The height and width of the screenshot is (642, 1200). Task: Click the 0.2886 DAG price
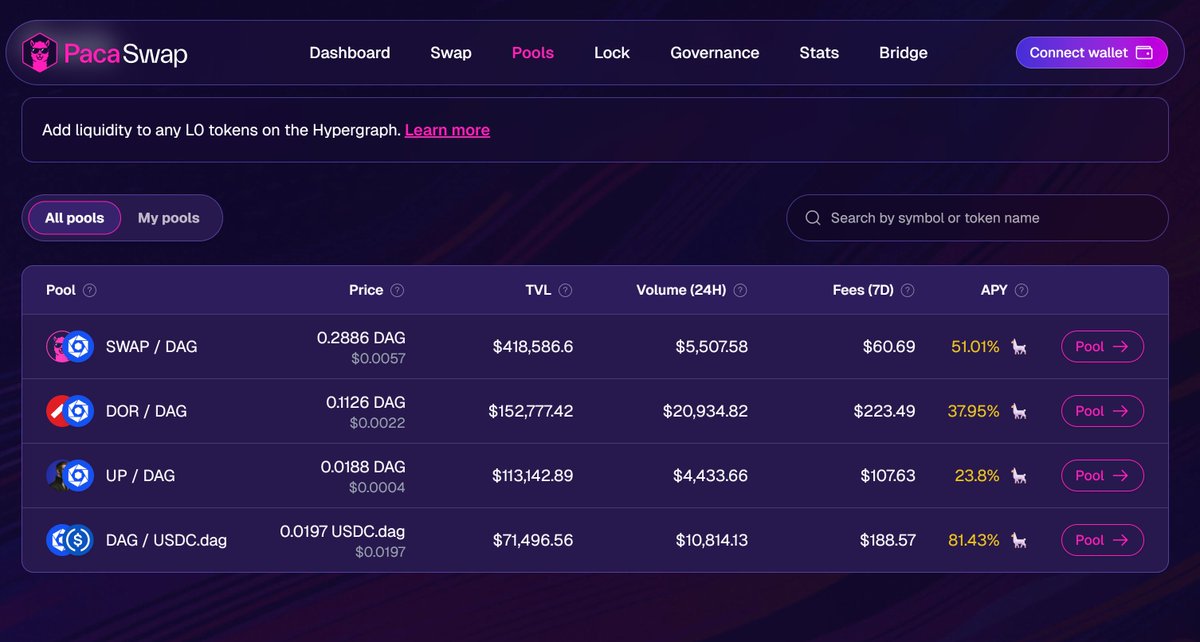click(x=361, y=338)
